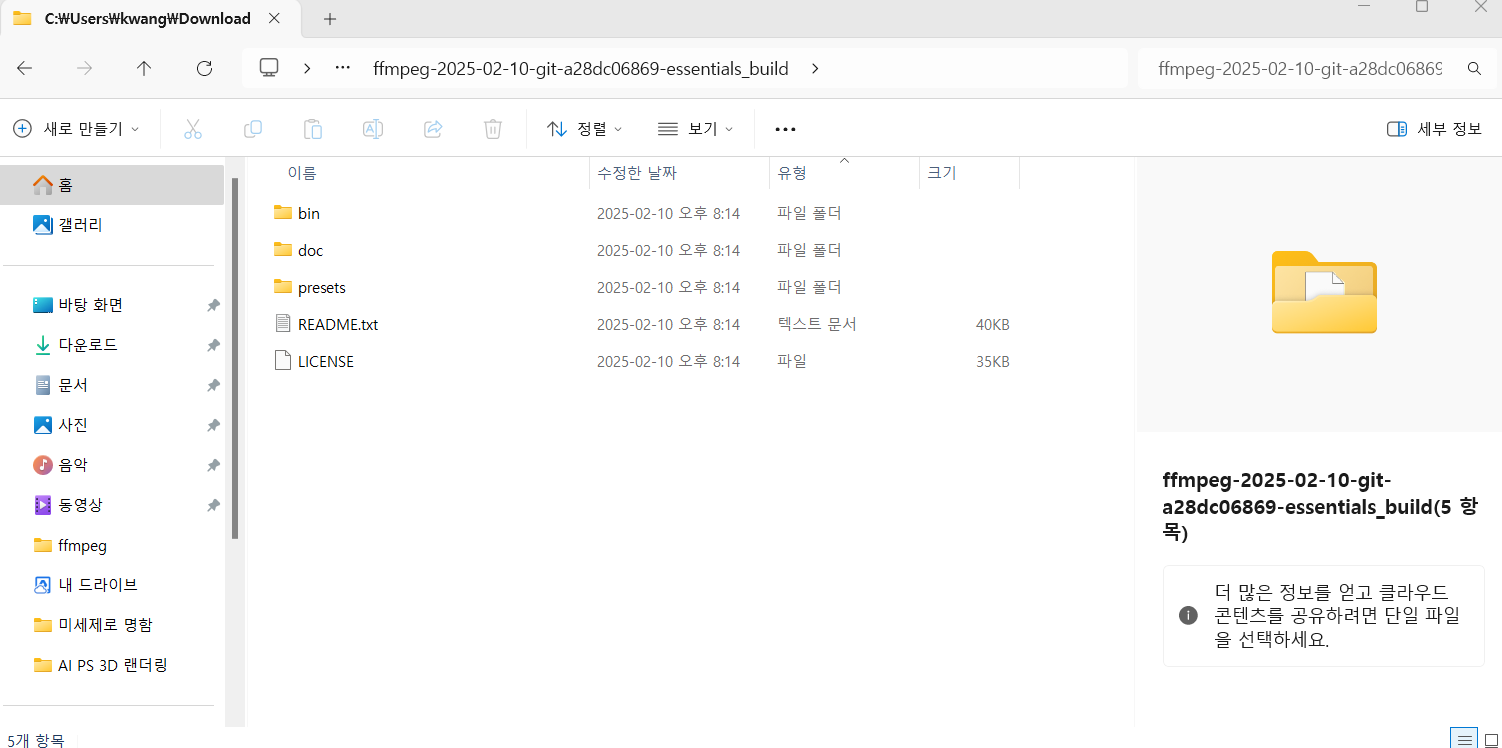Click the Rename icon in toolbar

point(373,129)
